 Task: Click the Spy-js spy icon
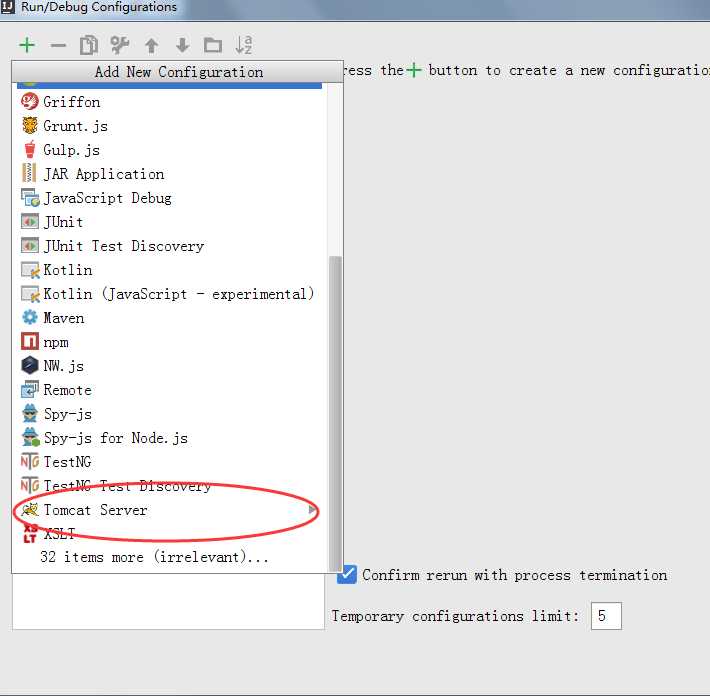(29, 413)
